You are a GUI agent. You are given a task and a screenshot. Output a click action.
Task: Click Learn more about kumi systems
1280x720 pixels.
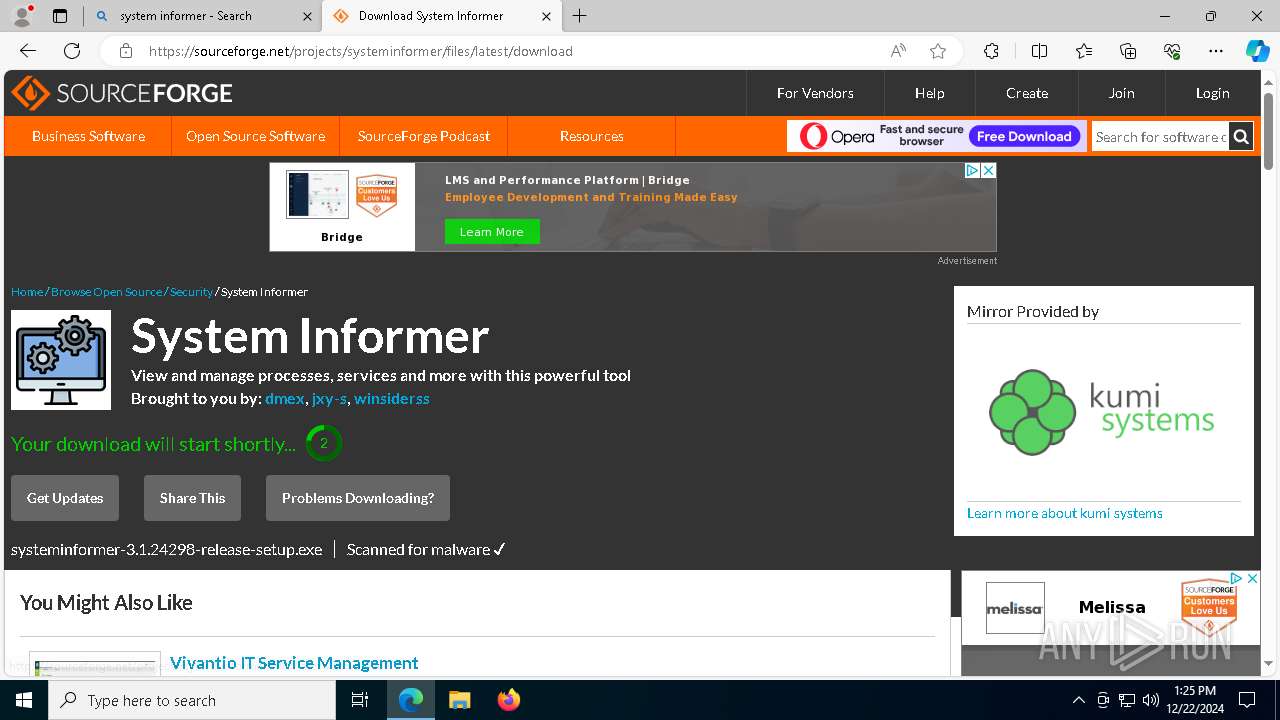[x=1065, y=513]
